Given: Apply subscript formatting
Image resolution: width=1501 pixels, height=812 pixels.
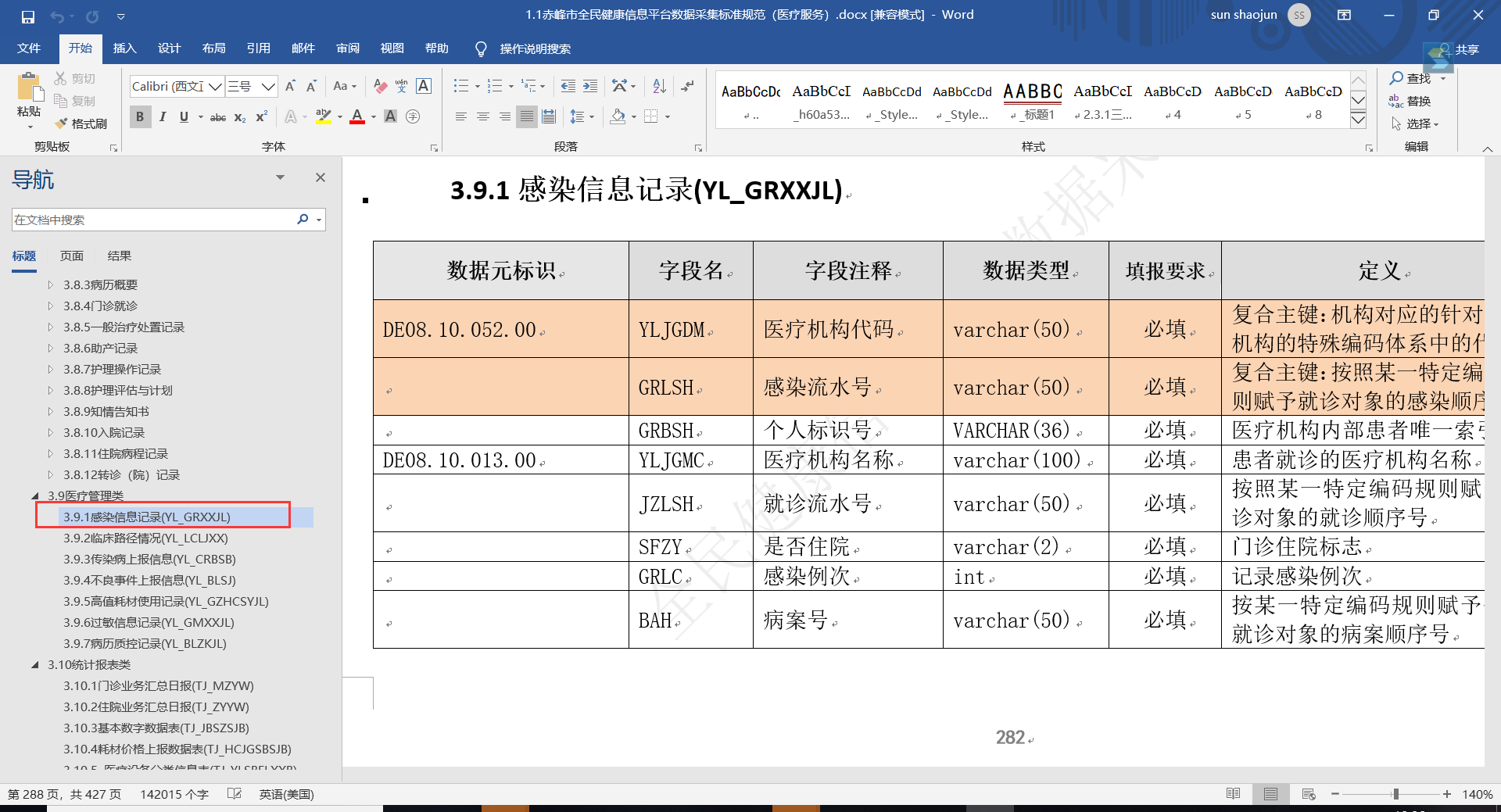Looking at the screenshot, I should click(x=240, y=117).
